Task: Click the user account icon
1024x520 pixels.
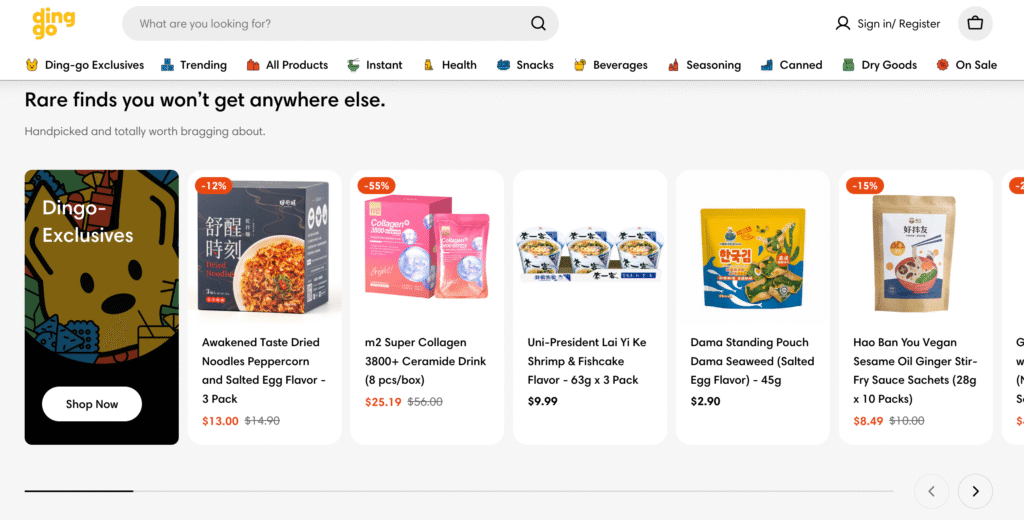Action: coord(842,24)
